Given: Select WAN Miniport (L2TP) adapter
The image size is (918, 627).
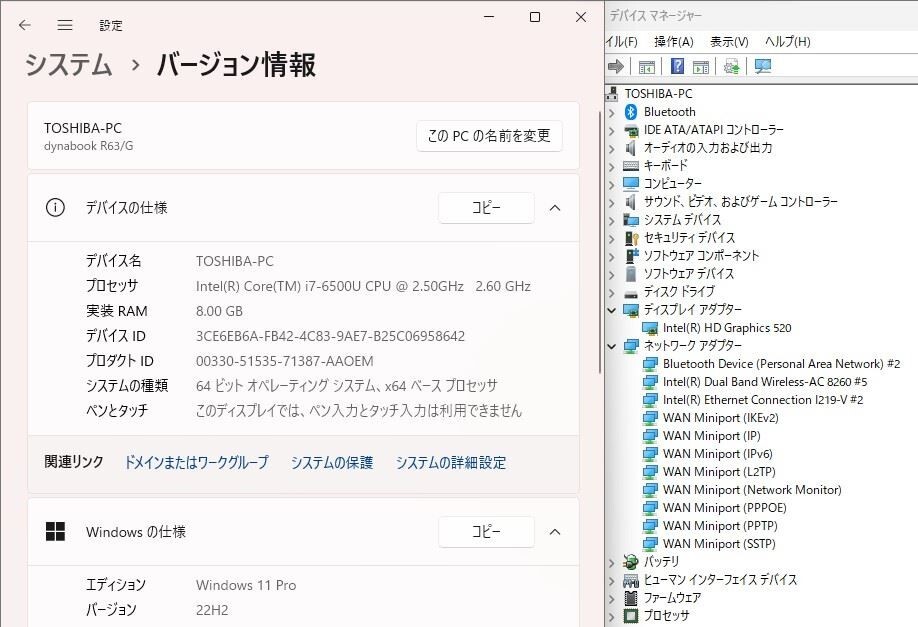Looking at the screenshot, I should 719,472.
